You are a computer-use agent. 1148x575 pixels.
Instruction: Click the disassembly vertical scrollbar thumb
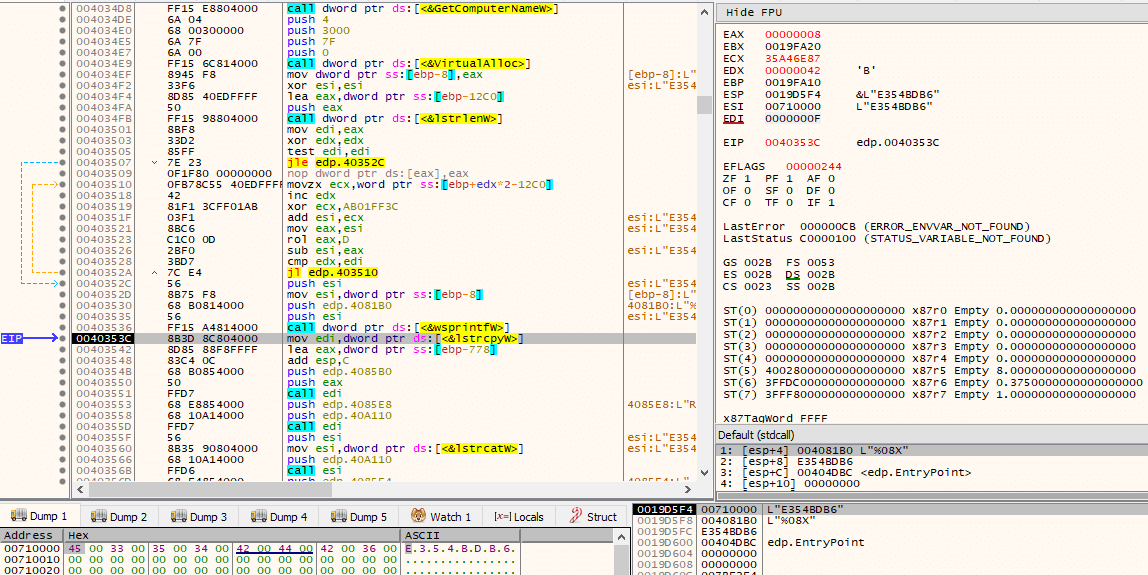coord(704,105)
